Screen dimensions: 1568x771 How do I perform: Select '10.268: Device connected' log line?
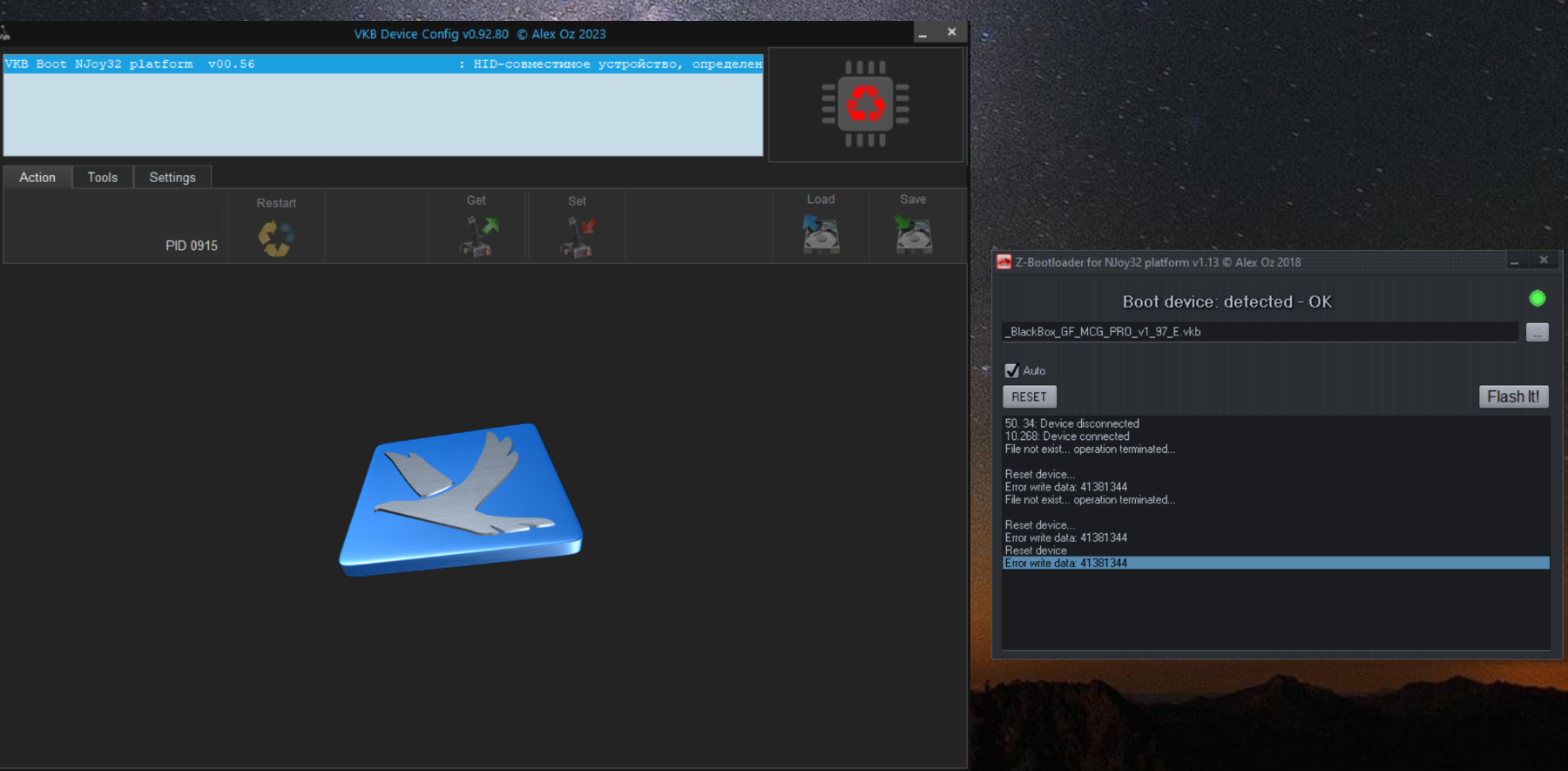[1067, 436]
